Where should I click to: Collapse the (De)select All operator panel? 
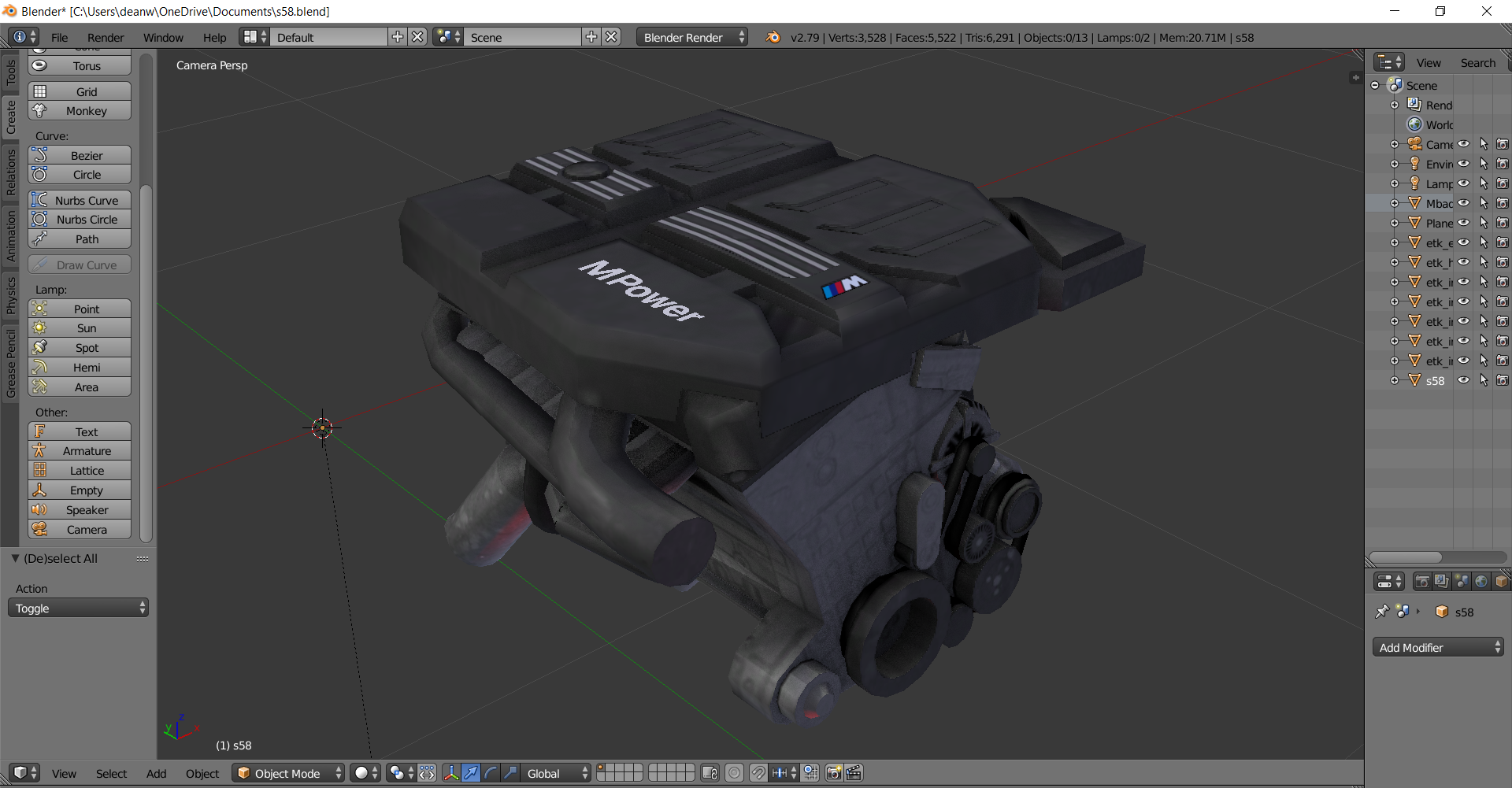click(15, 558)
